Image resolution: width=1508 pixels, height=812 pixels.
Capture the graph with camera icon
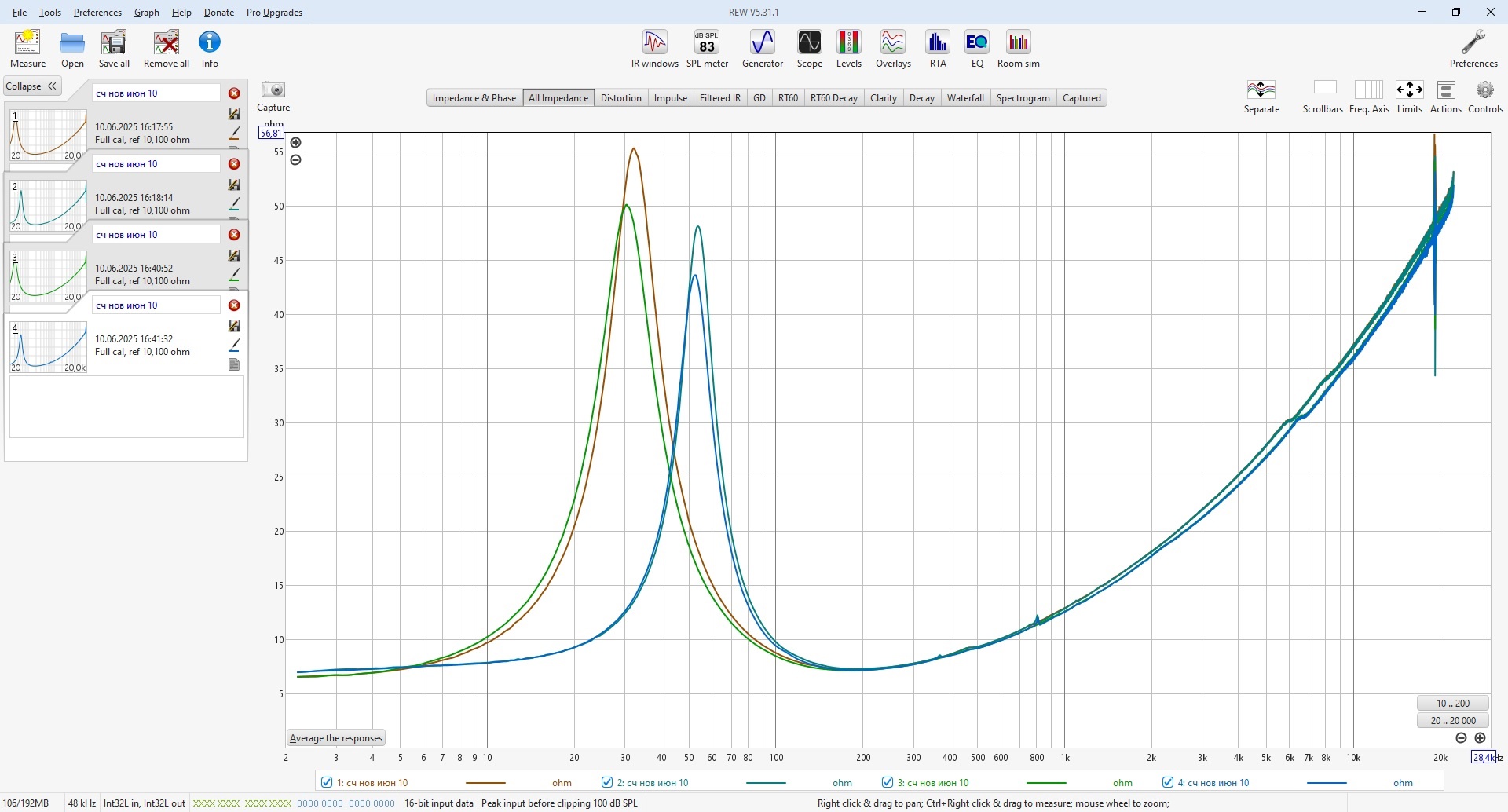click(x=273, y=90)
